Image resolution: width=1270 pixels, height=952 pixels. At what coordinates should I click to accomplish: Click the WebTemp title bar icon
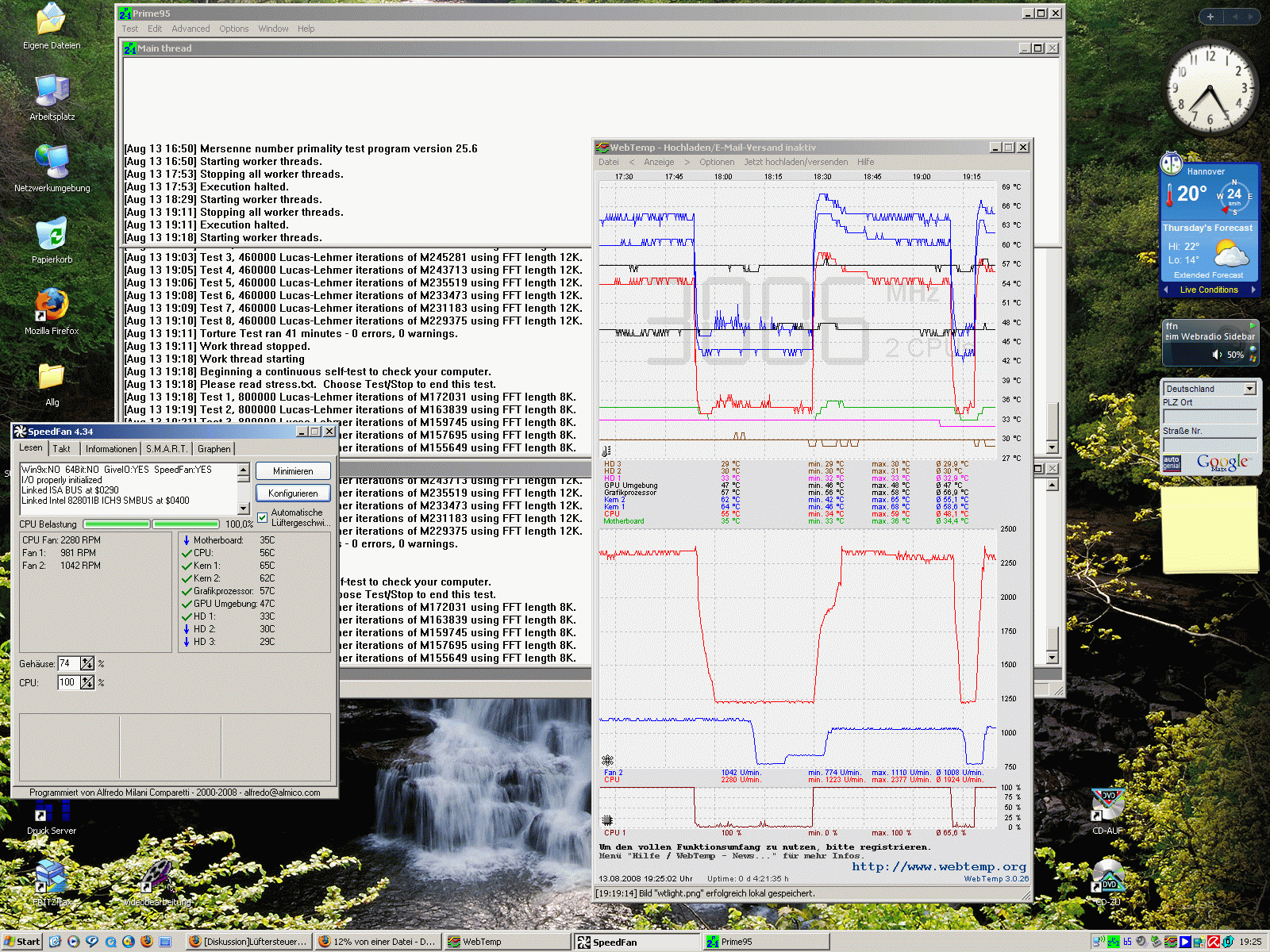click(602, 148)
